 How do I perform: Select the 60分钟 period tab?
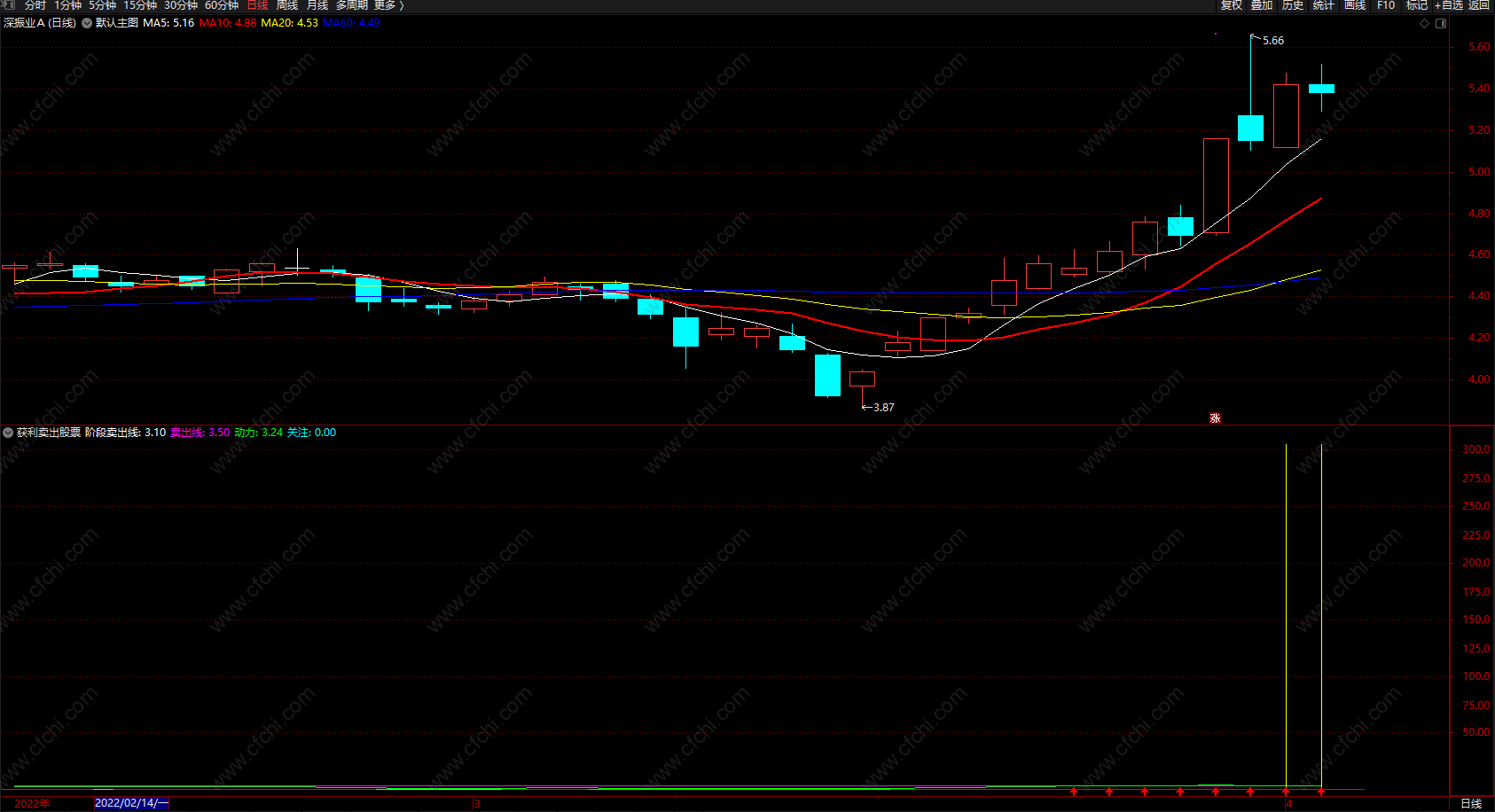click(x=222, y=5)
